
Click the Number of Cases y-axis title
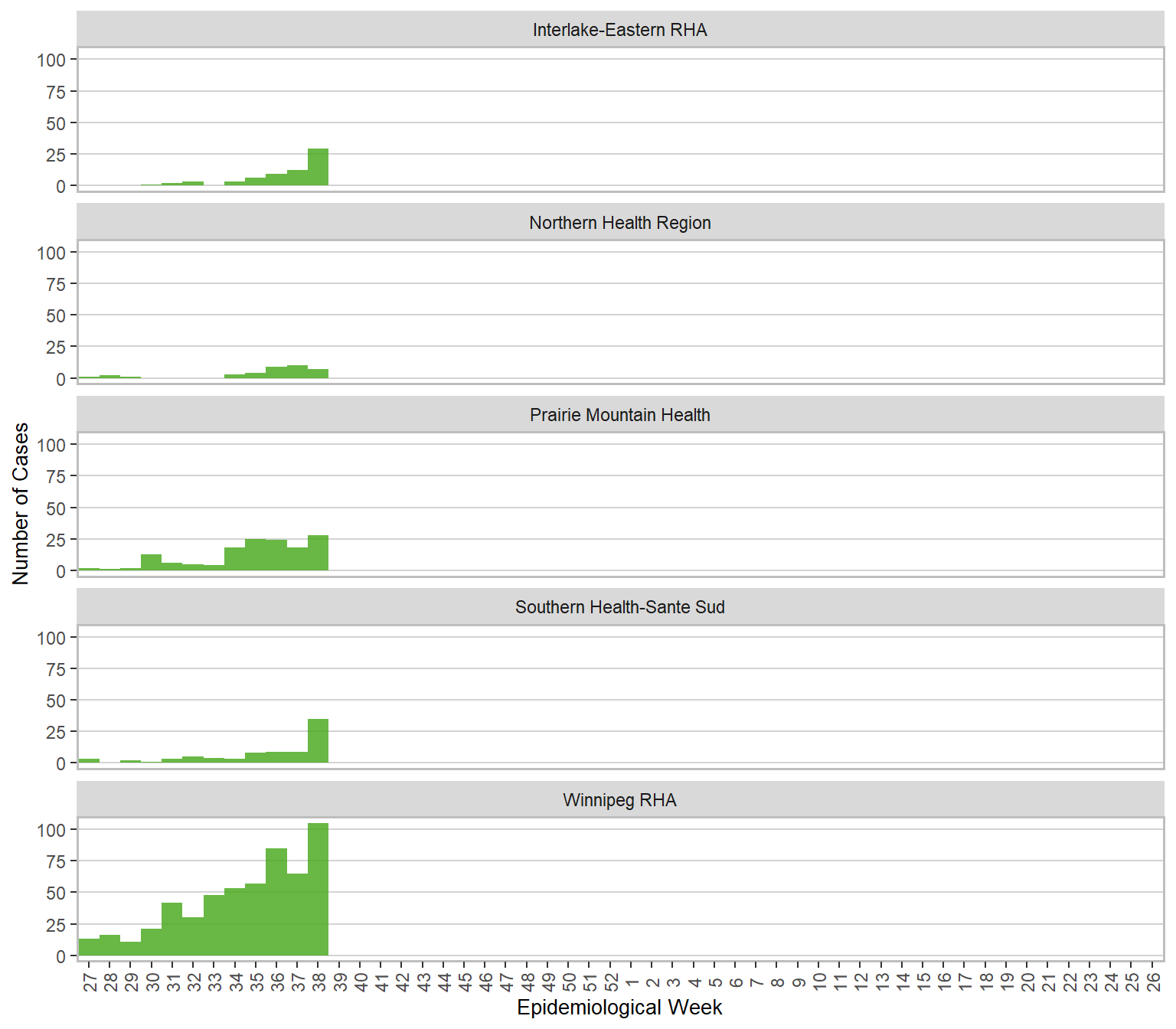click(x=21, y=504)
